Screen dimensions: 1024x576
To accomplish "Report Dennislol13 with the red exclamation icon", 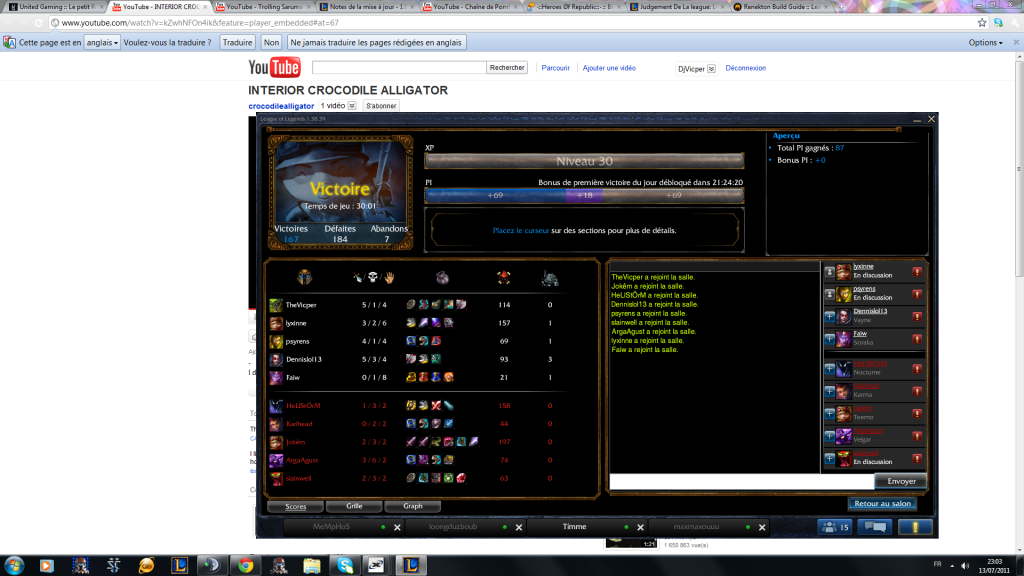I will point(917,317).
